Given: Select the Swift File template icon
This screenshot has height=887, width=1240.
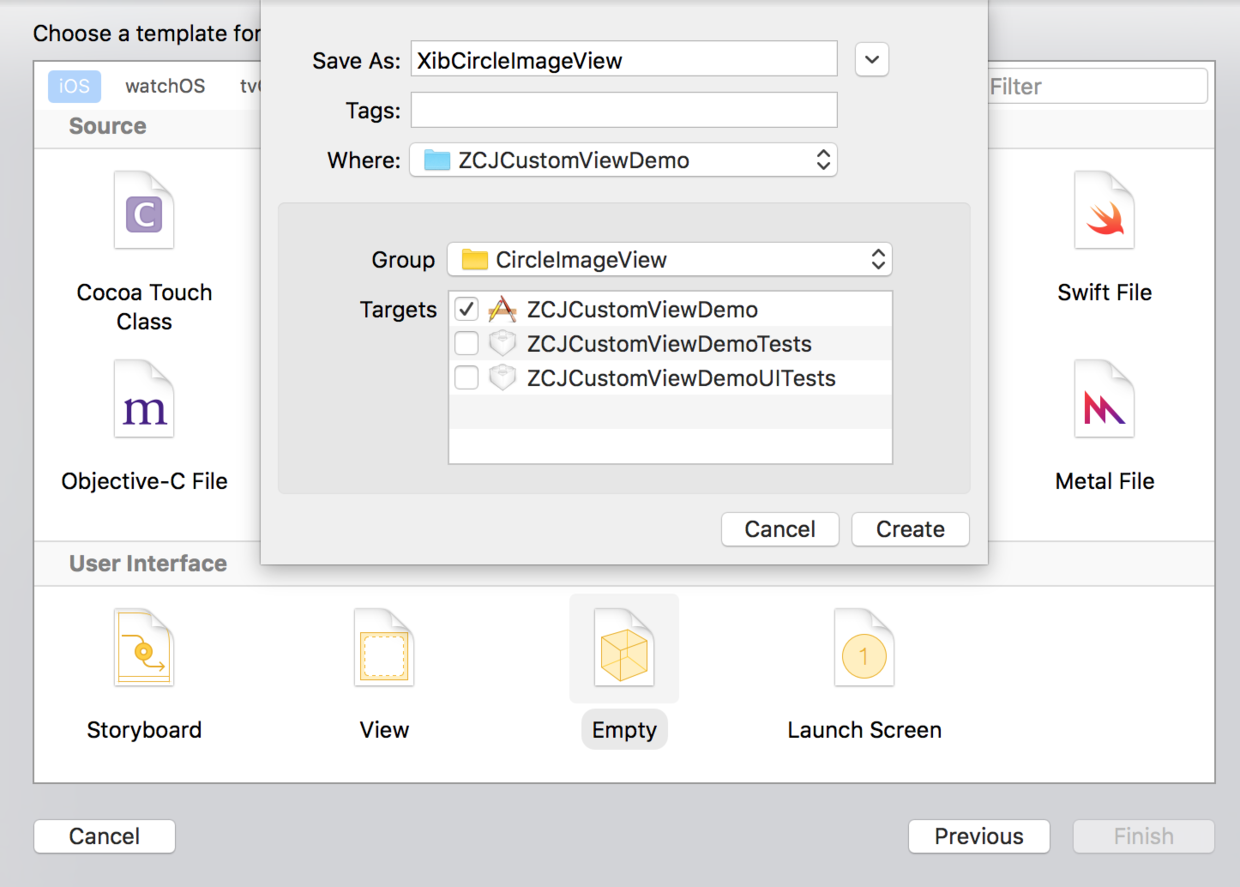Looking at the screenshot, I should [x=1104, y=211].
